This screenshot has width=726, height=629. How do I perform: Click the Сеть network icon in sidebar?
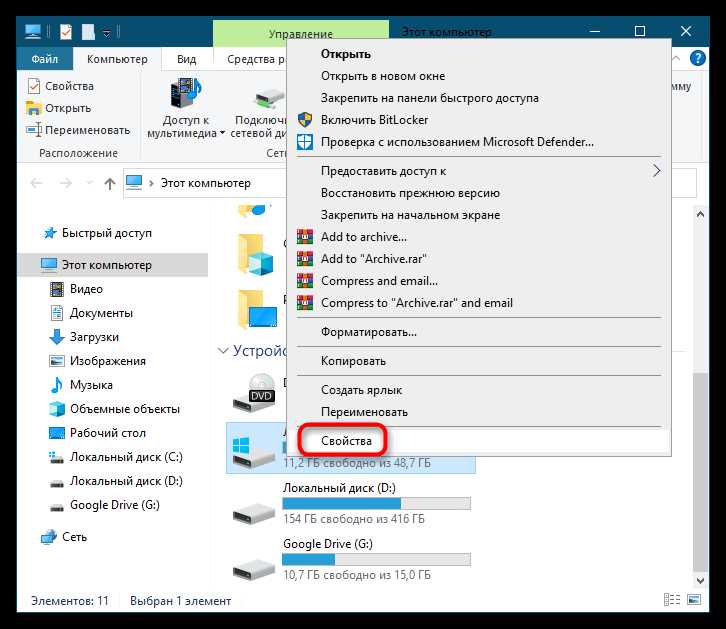[x=49, y=537]
